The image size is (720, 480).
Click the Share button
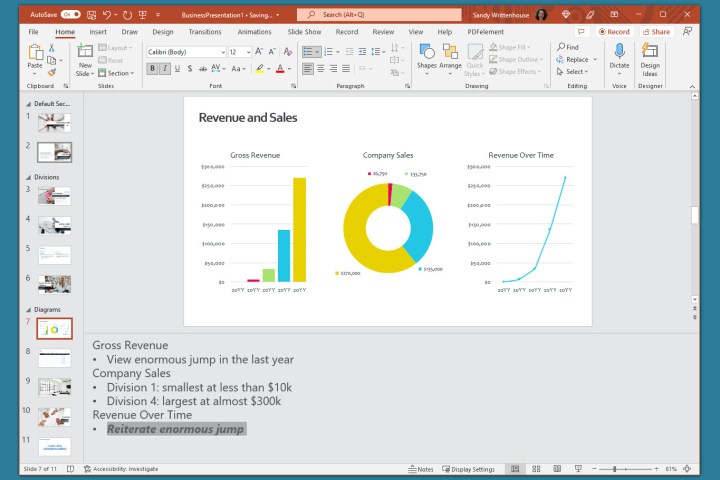656,32
